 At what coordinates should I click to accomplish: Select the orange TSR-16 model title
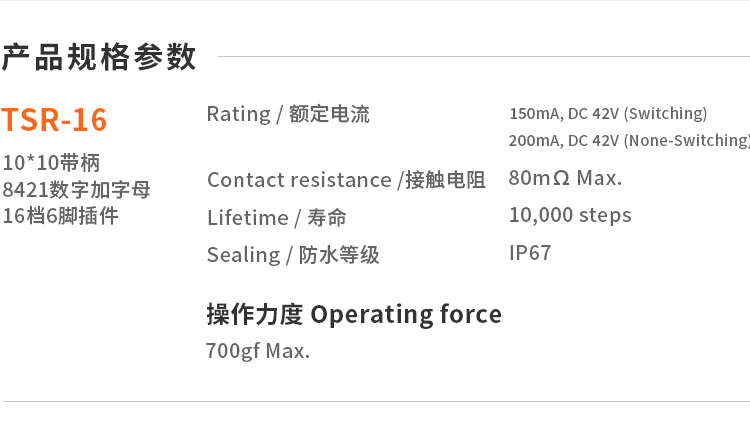(x=54, y=120)
